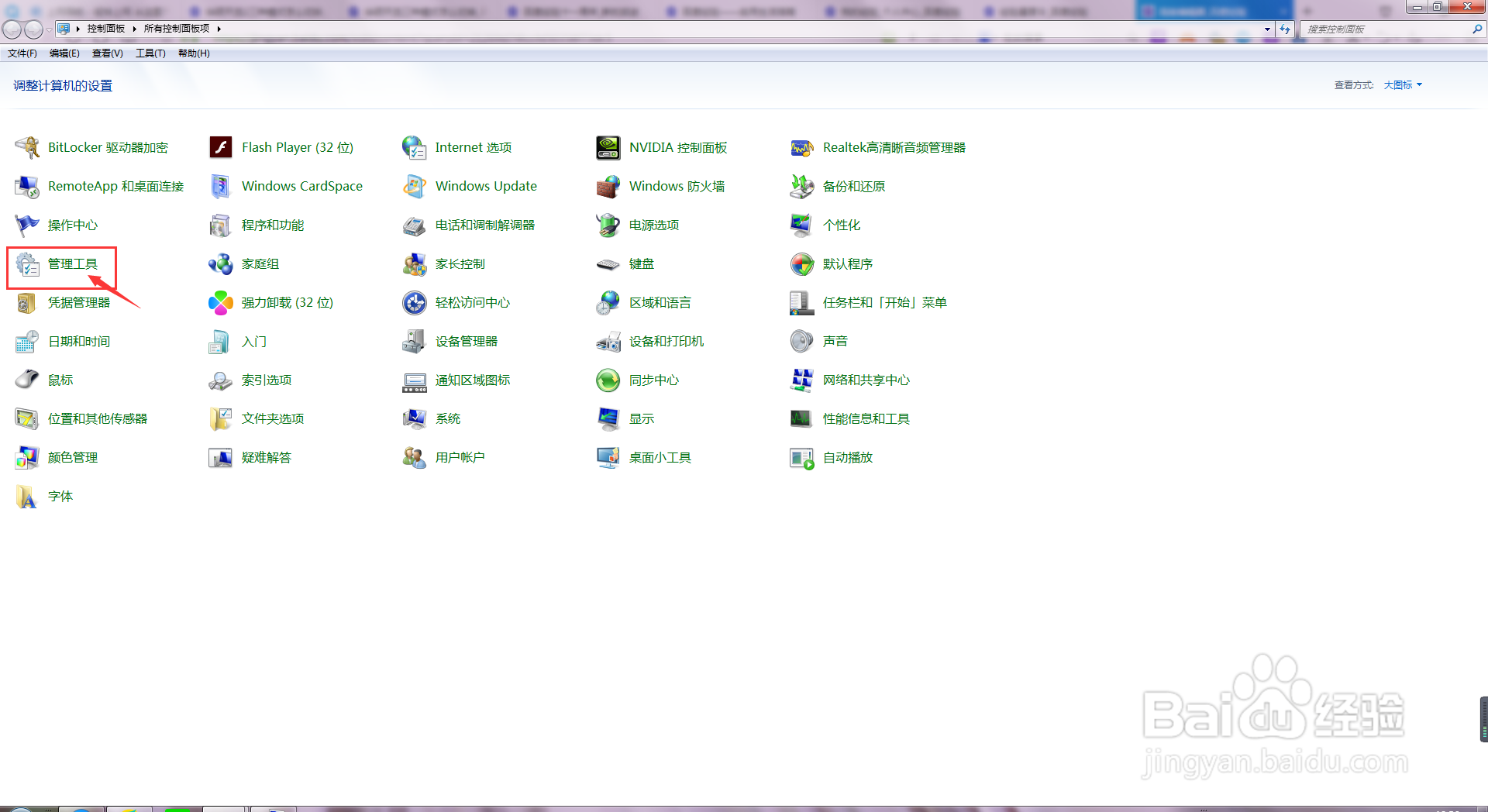Open the 帮助(H) menu
Screen dimensions: 1488x812
(x=194, y=53)
